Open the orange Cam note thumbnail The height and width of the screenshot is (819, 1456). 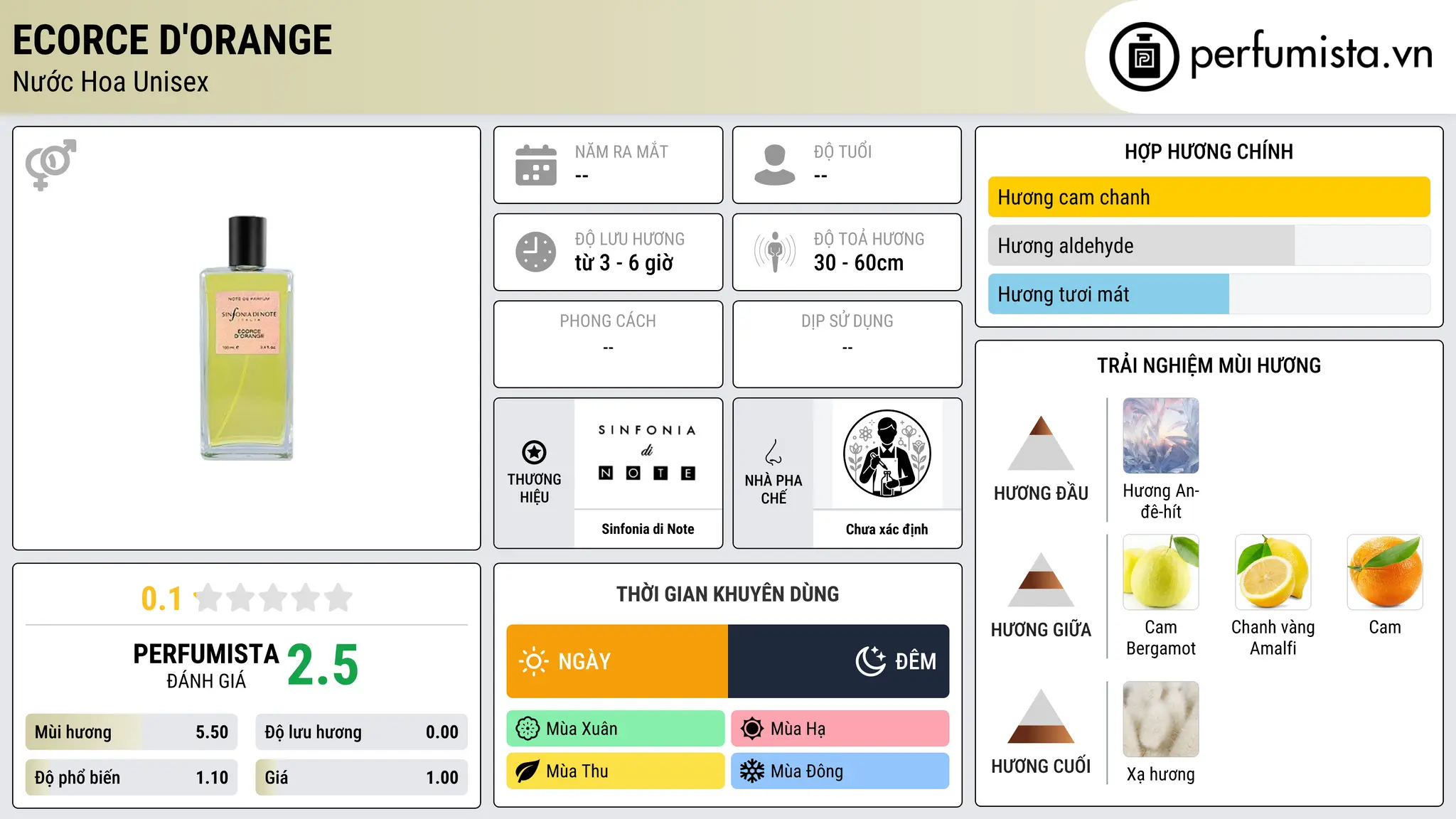pyautogui.click(x=1385, y=572)
